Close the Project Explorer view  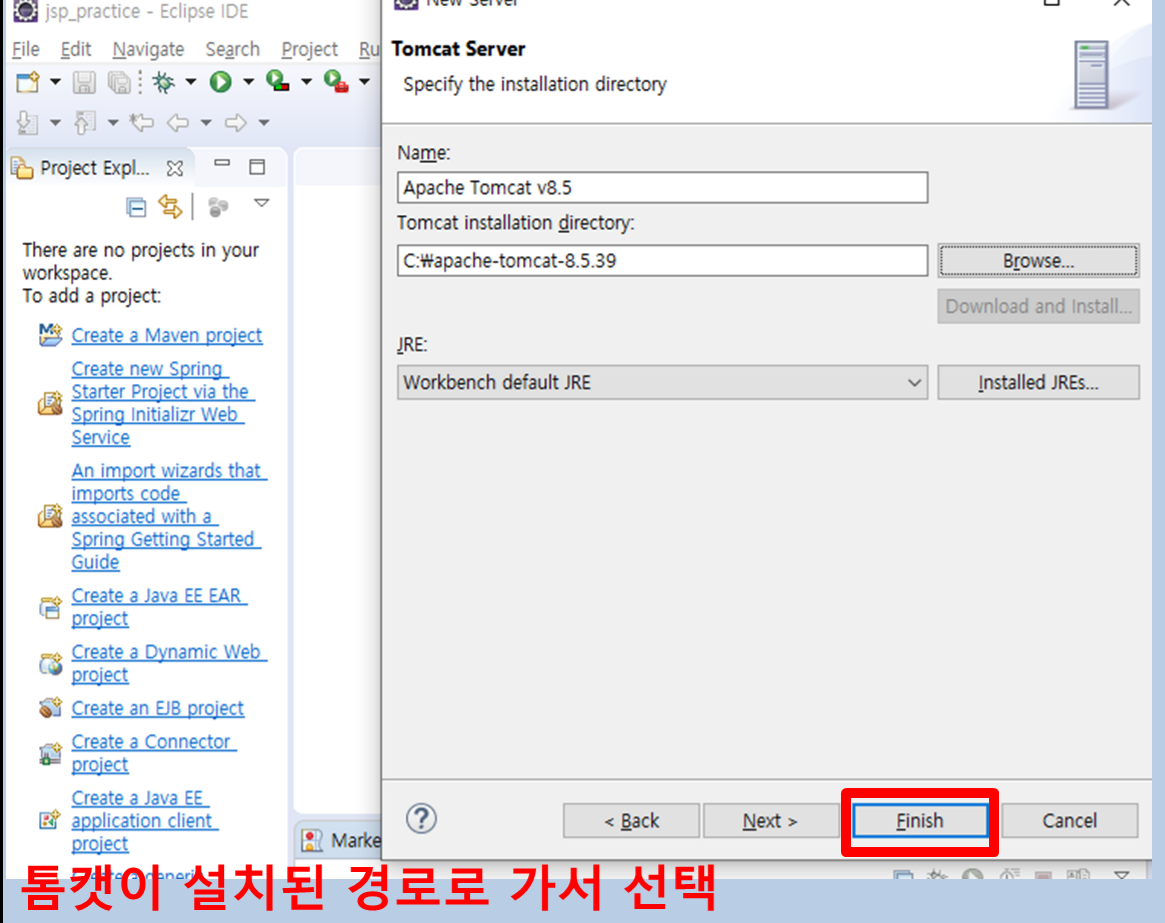(x=175, y=169)
